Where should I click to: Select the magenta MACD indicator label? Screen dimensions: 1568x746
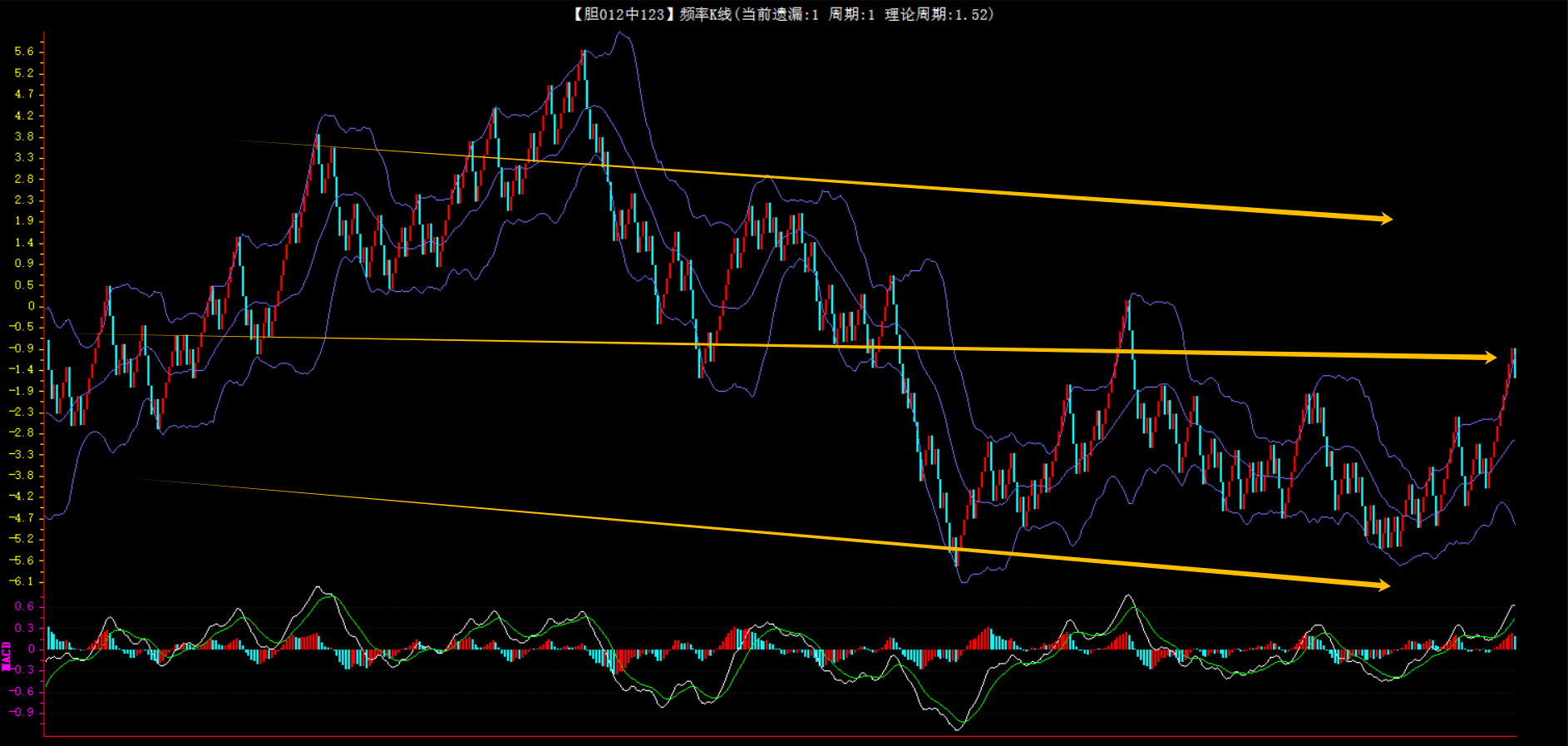coord(7,655)
